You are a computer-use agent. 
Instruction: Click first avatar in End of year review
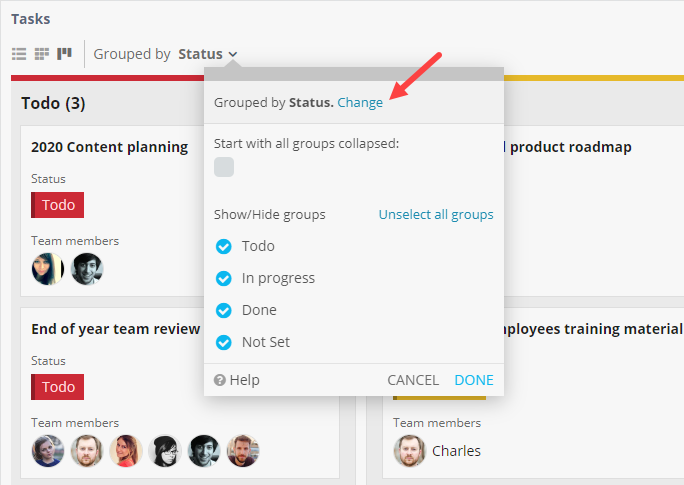coord(48,451)
